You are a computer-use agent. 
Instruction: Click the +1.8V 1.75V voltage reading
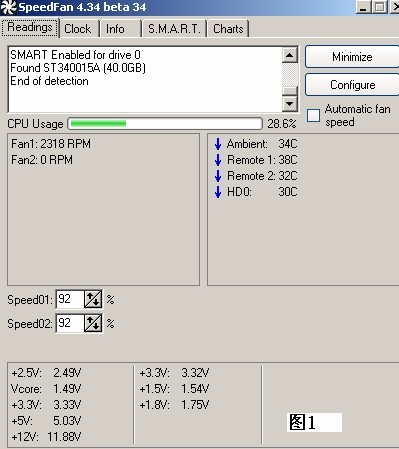click(174, 405)
